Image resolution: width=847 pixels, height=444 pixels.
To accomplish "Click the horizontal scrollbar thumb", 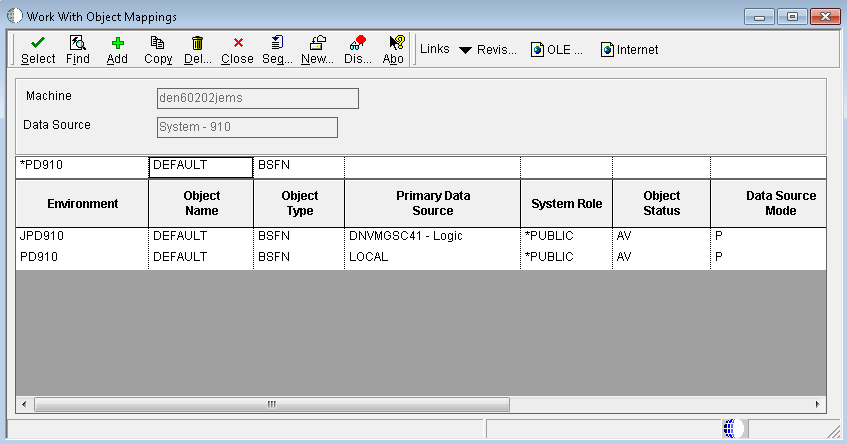I will tap(272, 404).
